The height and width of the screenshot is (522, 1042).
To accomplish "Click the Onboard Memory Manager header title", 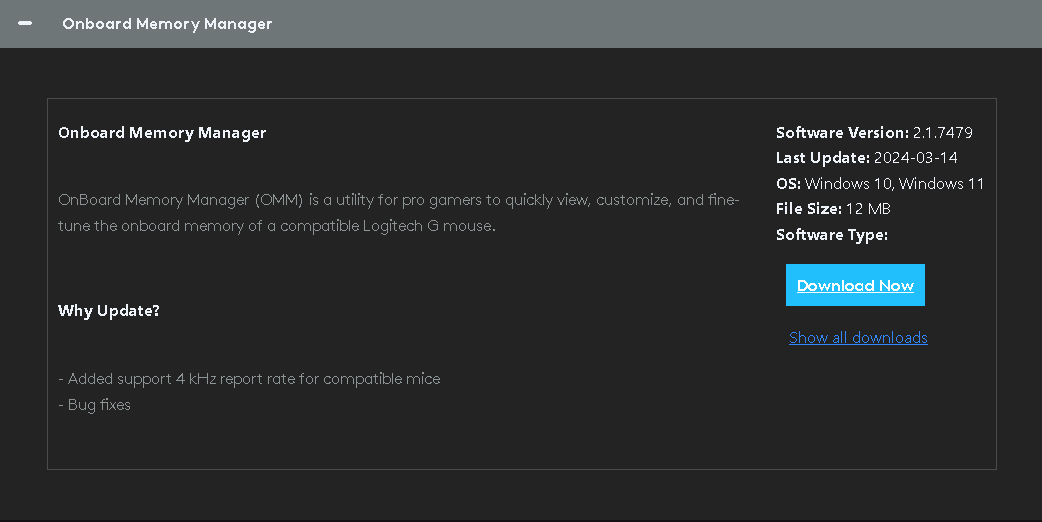I will click(167, 24).
